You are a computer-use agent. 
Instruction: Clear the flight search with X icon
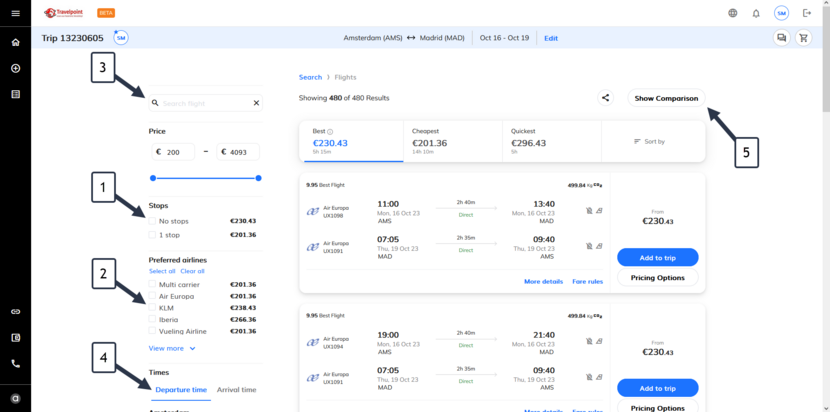(256, 103)
